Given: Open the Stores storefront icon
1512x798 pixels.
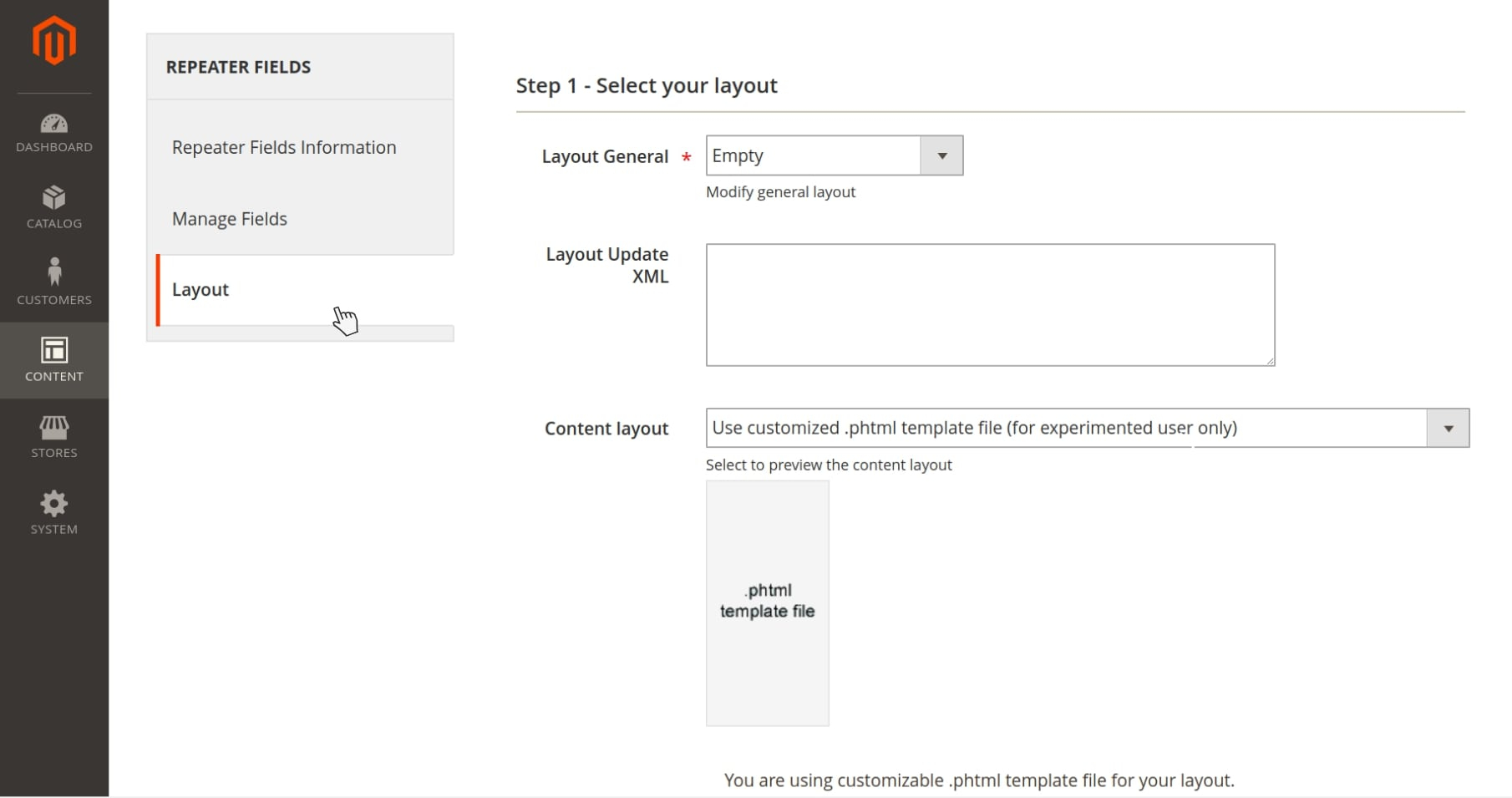Looking at the screenshot, I should [x=54, y=428].
